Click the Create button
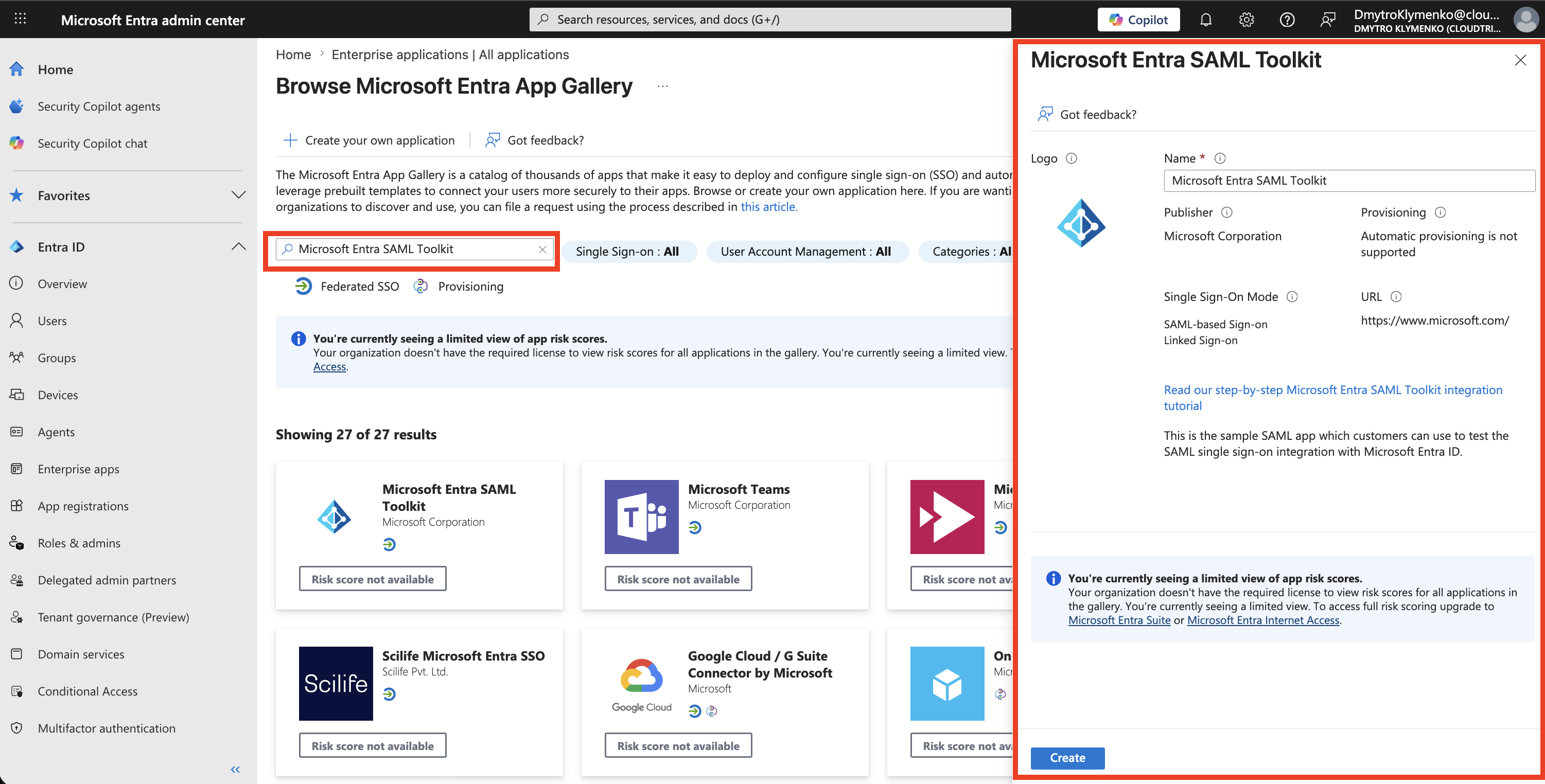 tap(1067, 758)
